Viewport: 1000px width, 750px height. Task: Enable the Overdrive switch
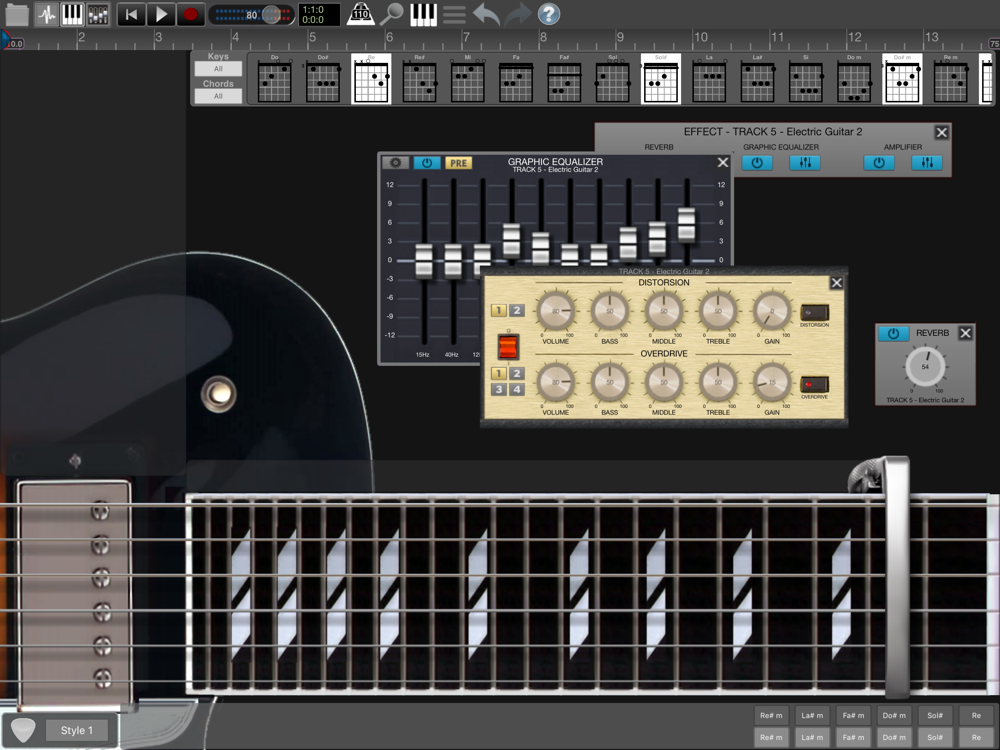click(814, 385)
